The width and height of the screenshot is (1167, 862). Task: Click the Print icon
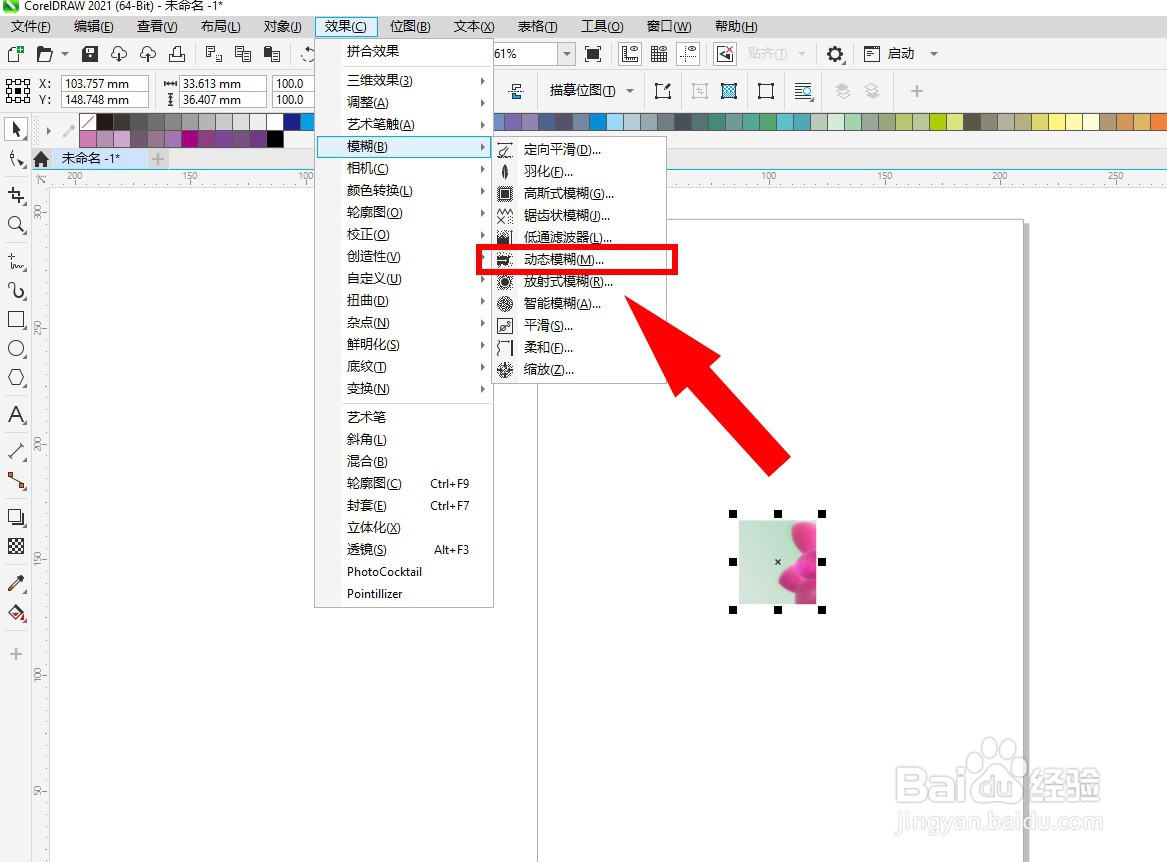pos(177,54)
